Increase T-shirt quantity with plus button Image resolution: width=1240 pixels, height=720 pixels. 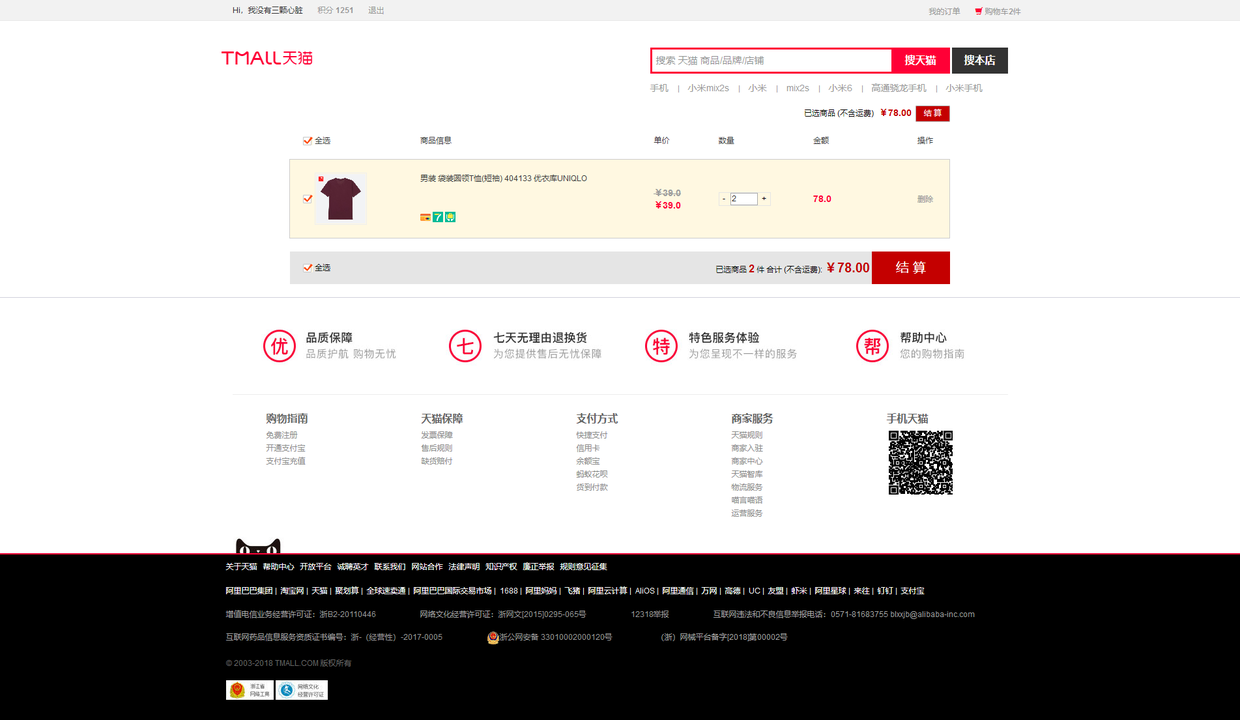tap(764, 199)
